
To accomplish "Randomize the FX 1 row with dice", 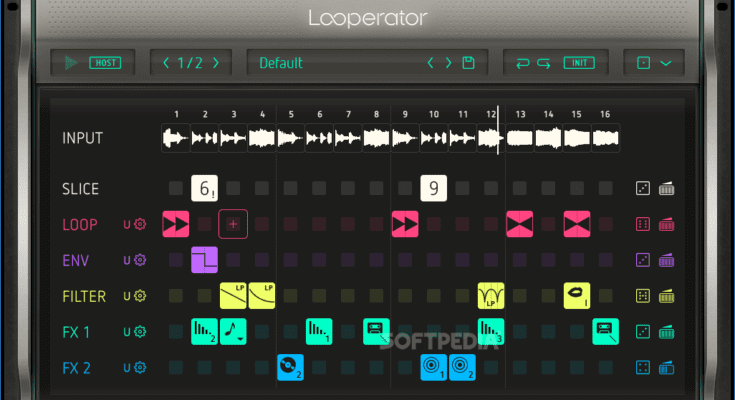I will click(644, 332).
